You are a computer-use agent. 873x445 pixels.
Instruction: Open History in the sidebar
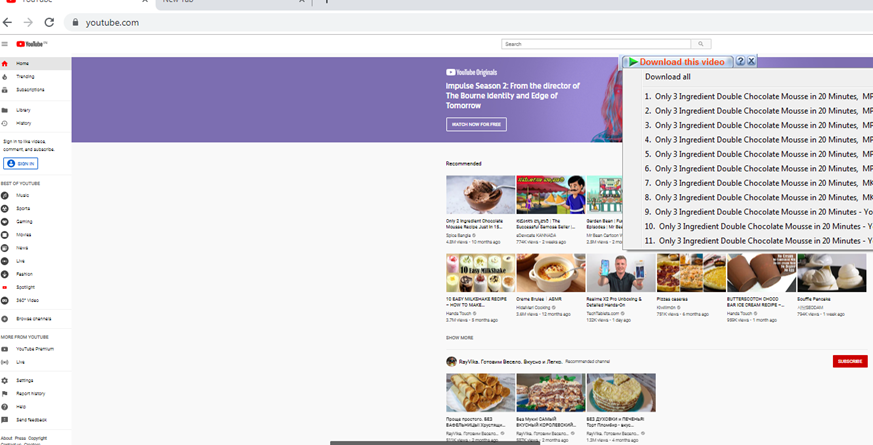click(x=23, y=123)
